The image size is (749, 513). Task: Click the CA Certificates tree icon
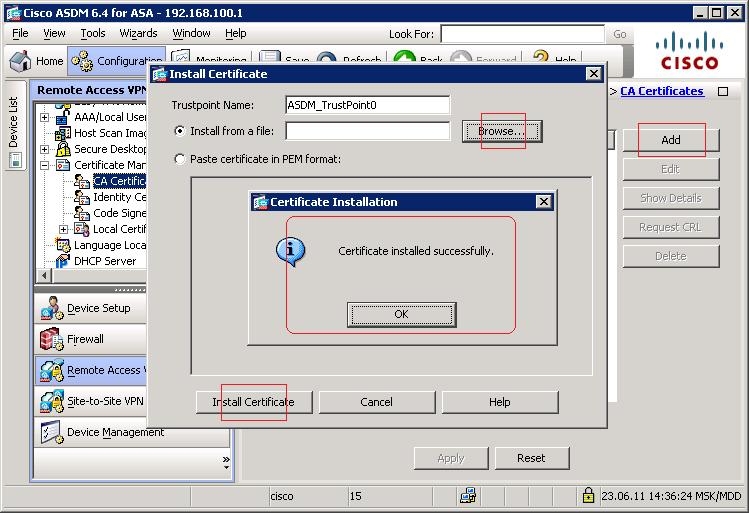coord(82,181)
